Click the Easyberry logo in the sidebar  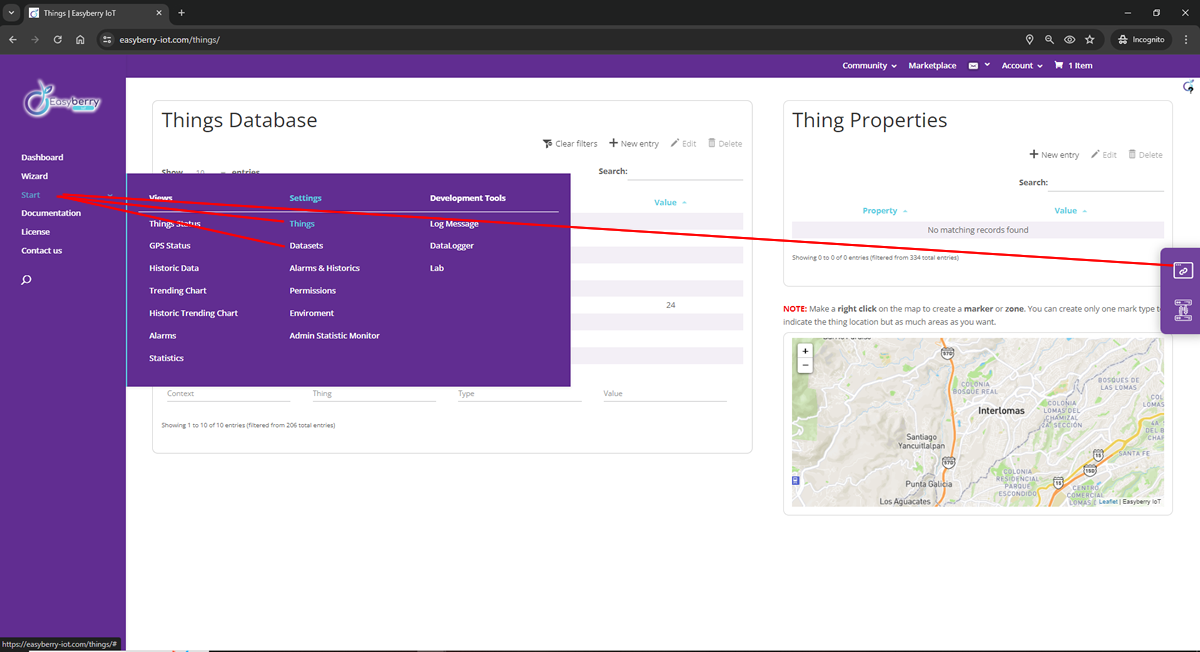[x=62, y=102]
